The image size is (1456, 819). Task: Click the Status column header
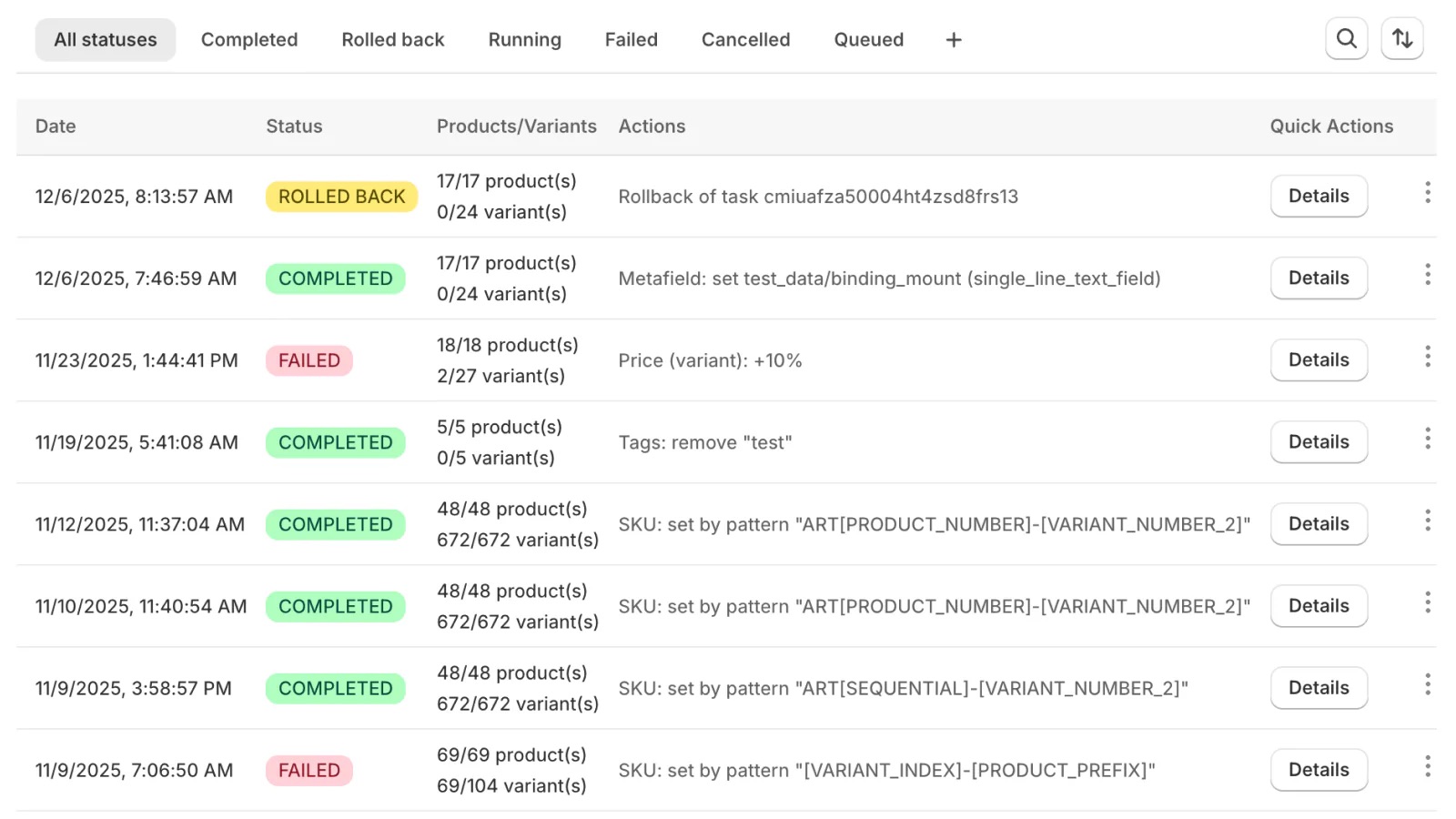click(294, 126)
